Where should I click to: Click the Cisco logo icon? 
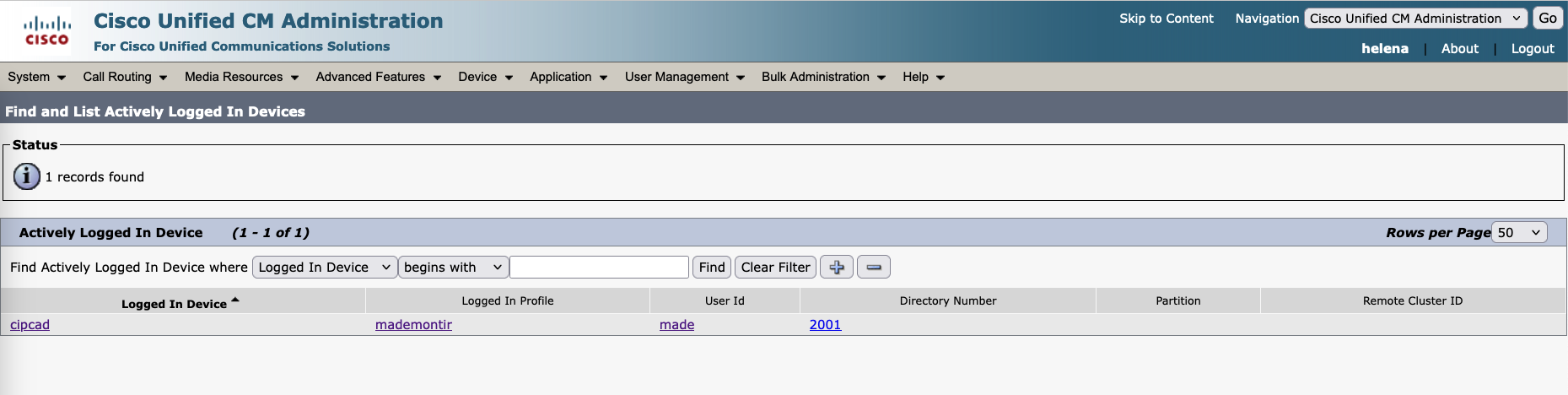click(x=47, y=31)
